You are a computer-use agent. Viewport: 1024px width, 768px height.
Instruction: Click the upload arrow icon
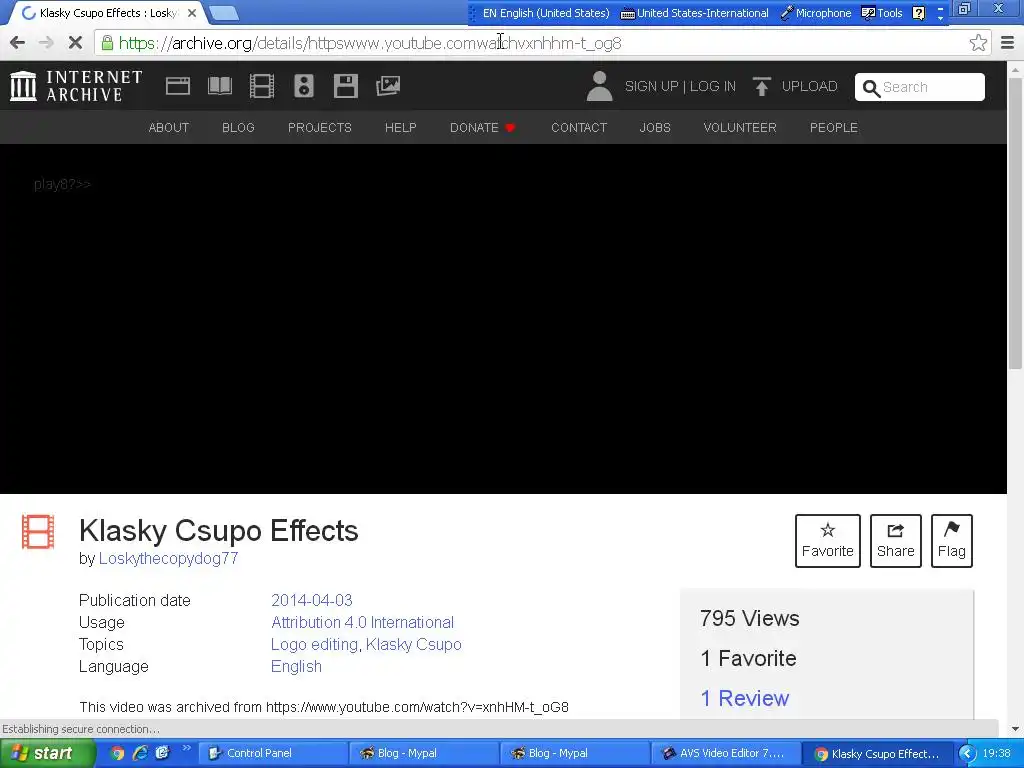[761, 86]
